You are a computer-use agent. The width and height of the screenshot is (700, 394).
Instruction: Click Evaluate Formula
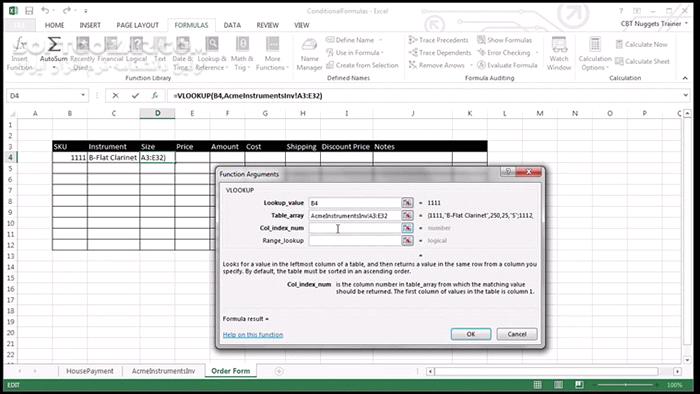(507, 65)
